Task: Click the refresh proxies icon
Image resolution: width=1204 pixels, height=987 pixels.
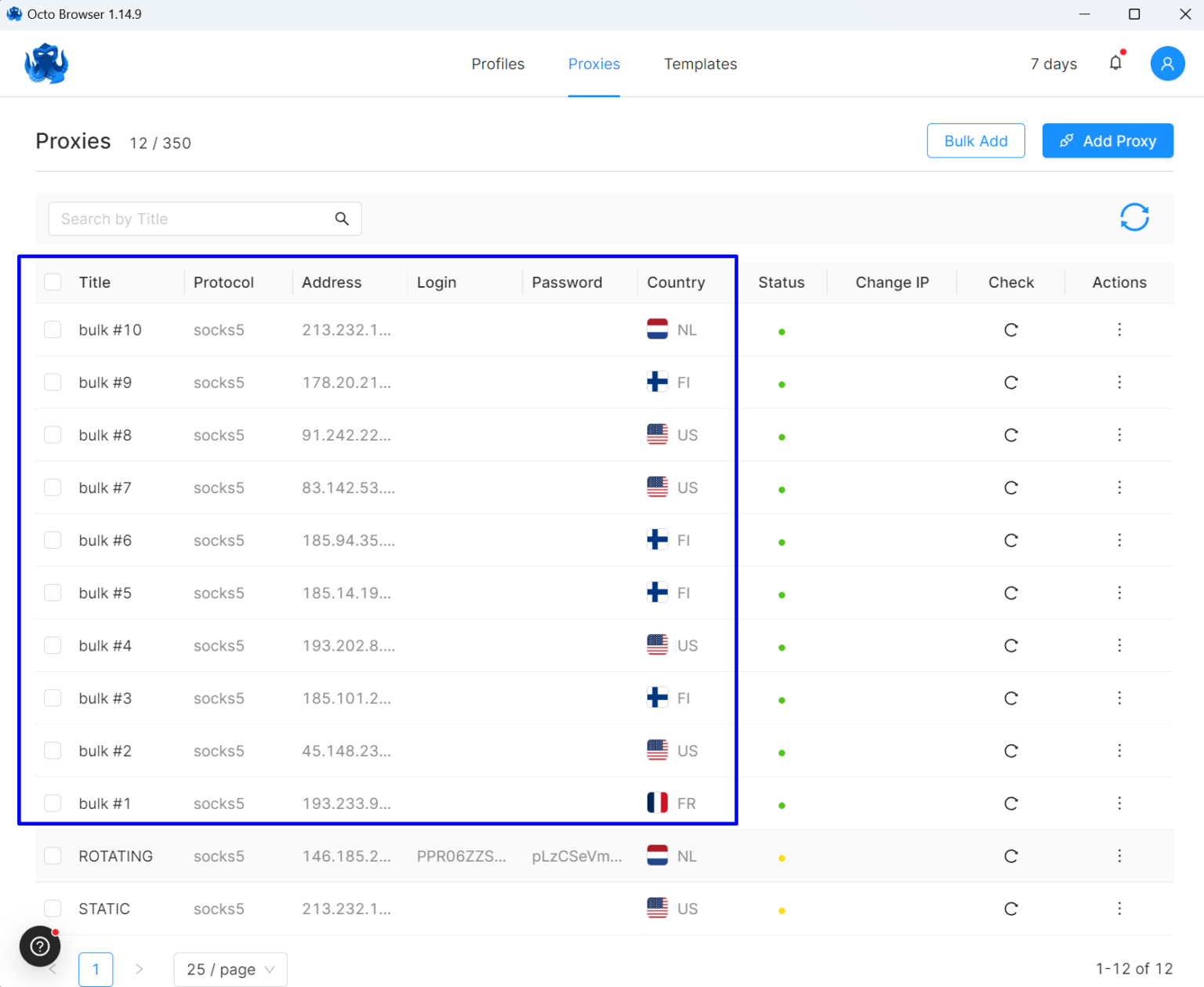Action: point(1134,217)
